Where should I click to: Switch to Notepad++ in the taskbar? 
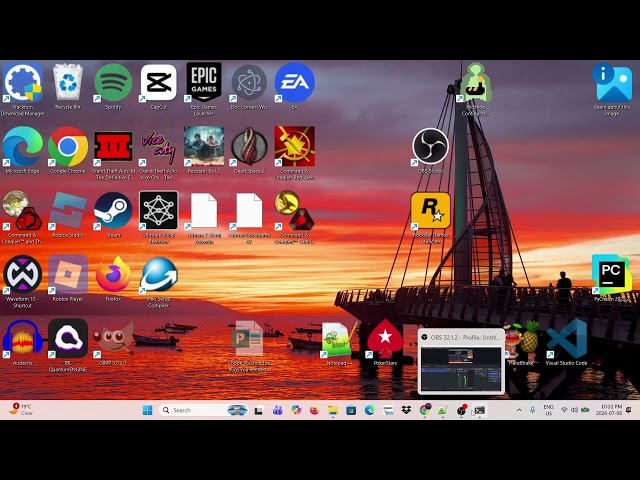point(443,410)
